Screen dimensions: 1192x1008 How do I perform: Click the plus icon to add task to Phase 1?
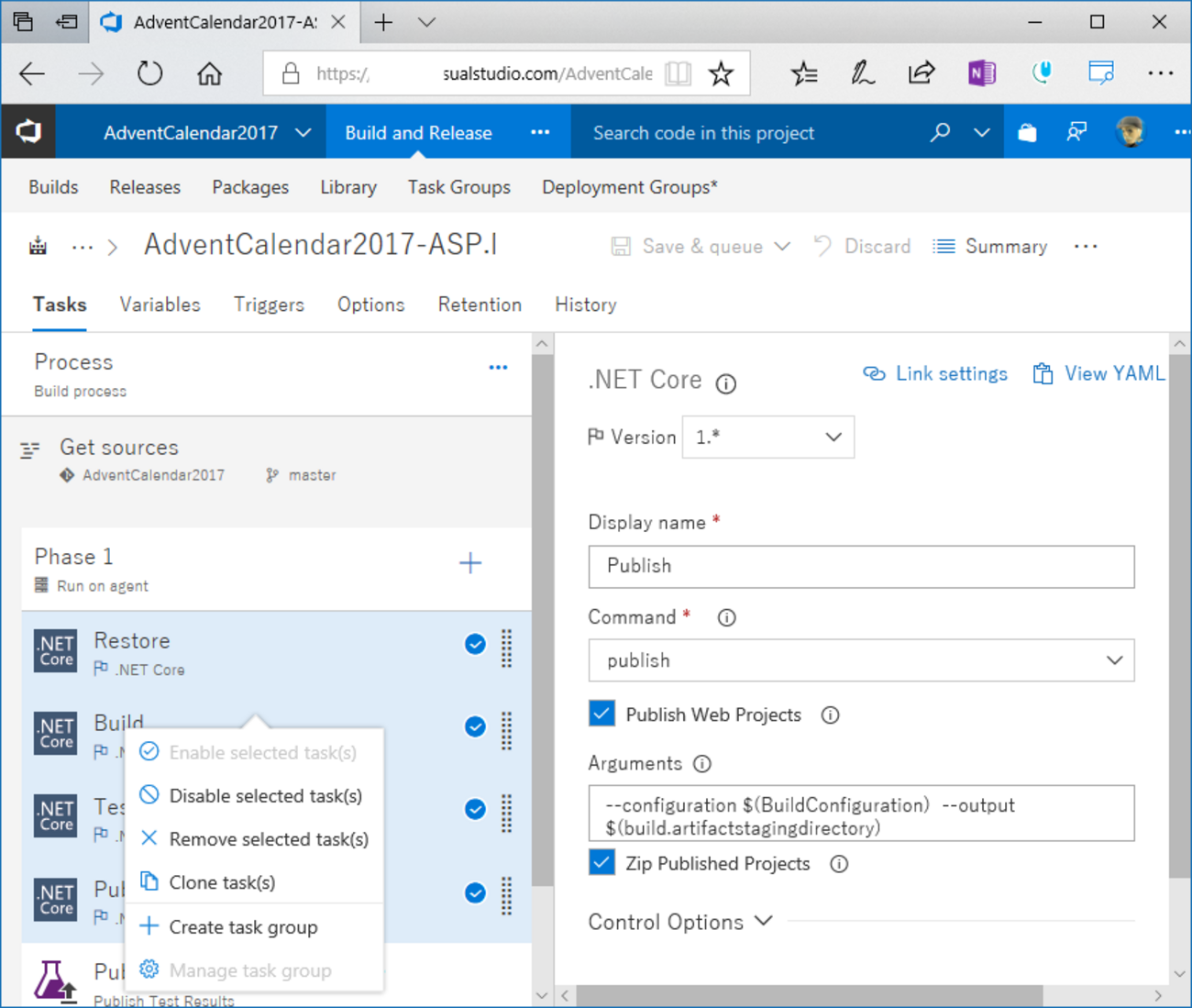tap(470, 563)
